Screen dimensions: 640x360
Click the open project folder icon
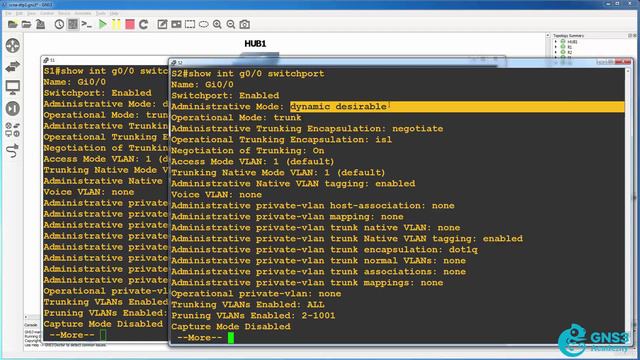click(x=26, y=24)
